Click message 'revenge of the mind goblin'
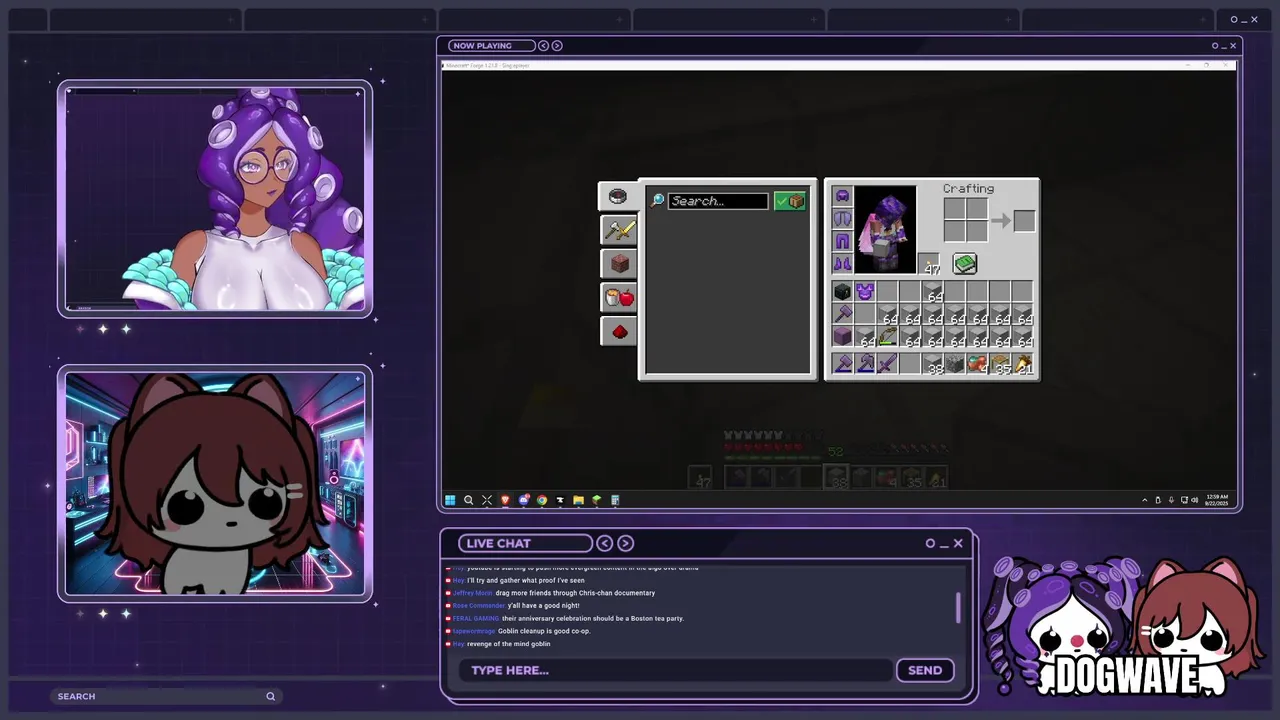Image resolution: width=1280 pixels, height=720 pixels. 508,644
